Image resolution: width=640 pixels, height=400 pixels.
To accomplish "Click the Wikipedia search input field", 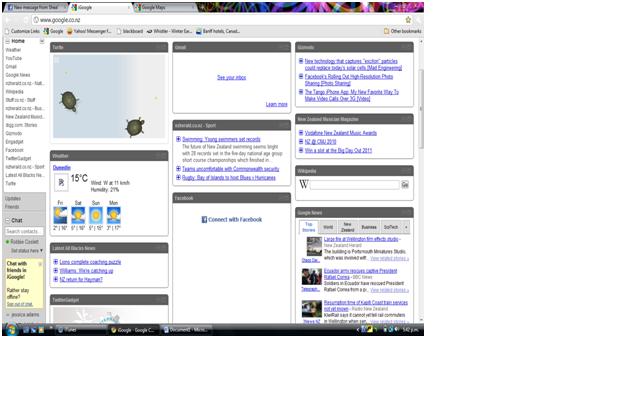I will click(x=354, y=185).
